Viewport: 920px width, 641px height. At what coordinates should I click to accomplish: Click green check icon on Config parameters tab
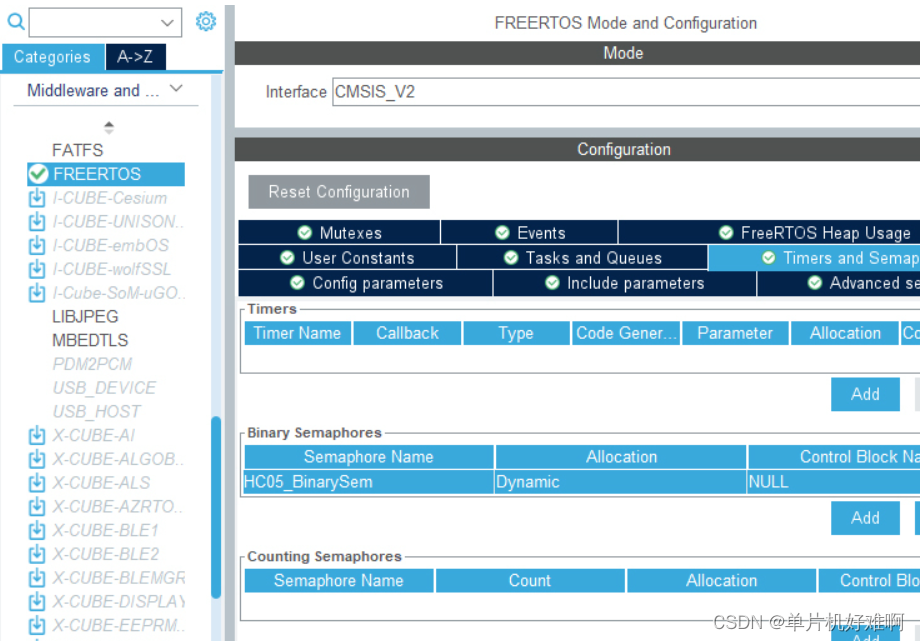click(297, 283)
